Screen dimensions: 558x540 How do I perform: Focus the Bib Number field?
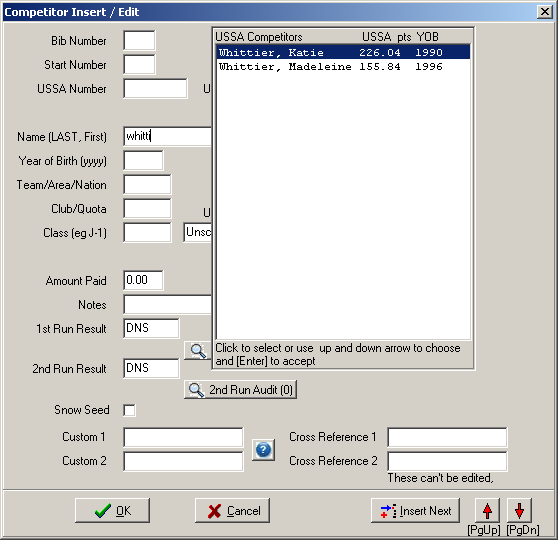[x=139, y=41]
